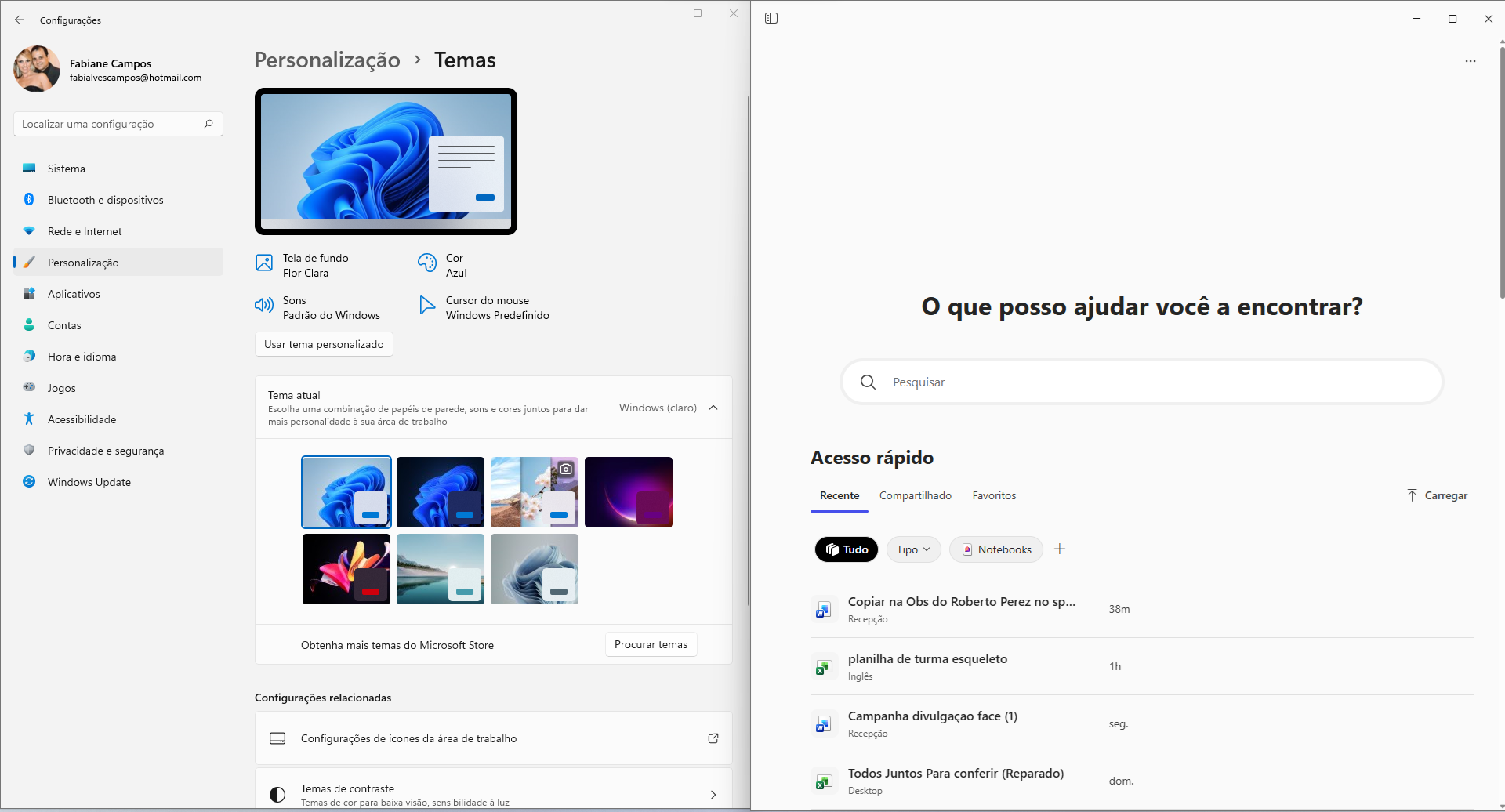
Task: Select the lake sunrise theme thumbnail
Action: (441, 569)
